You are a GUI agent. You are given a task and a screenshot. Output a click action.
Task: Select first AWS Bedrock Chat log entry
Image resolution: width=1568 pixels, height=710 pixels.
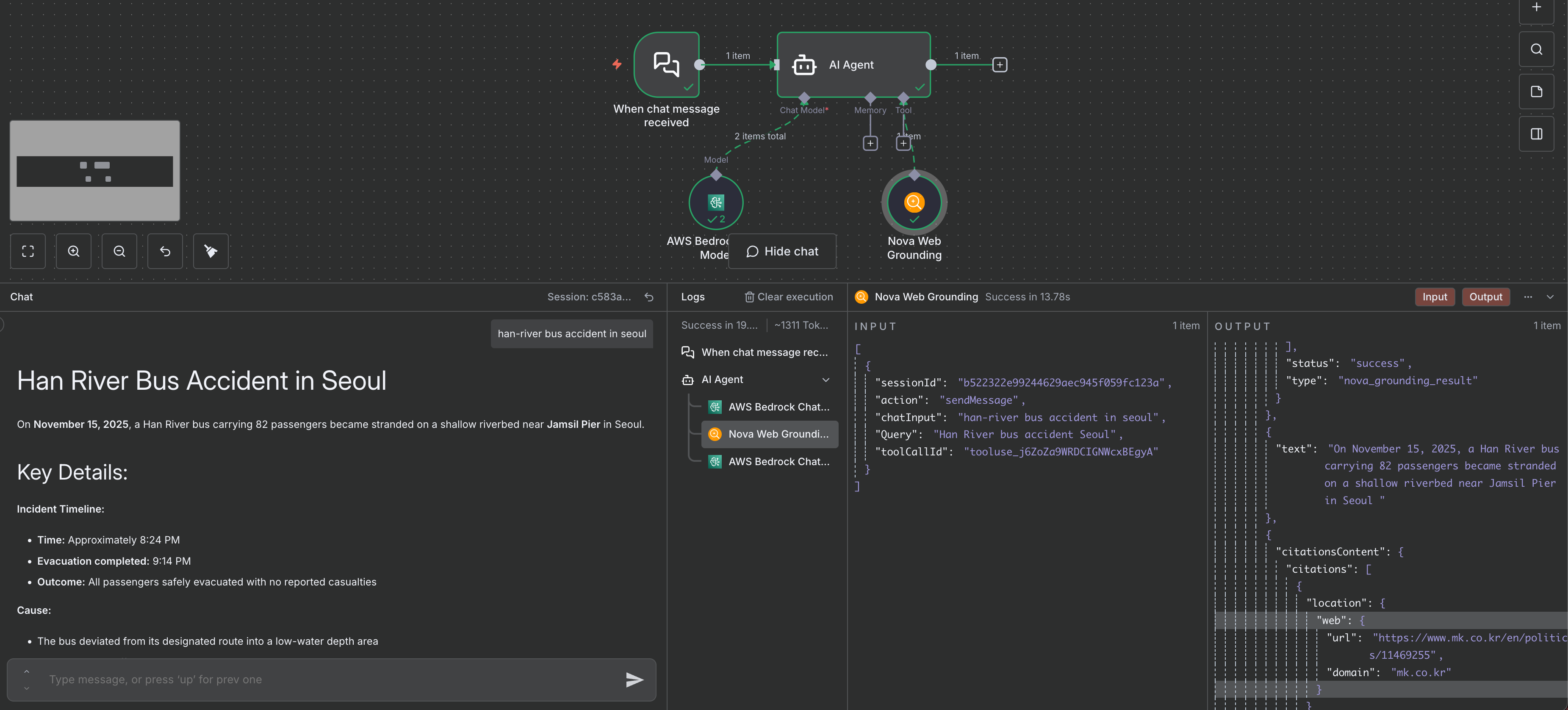click(x=770, y=407)
